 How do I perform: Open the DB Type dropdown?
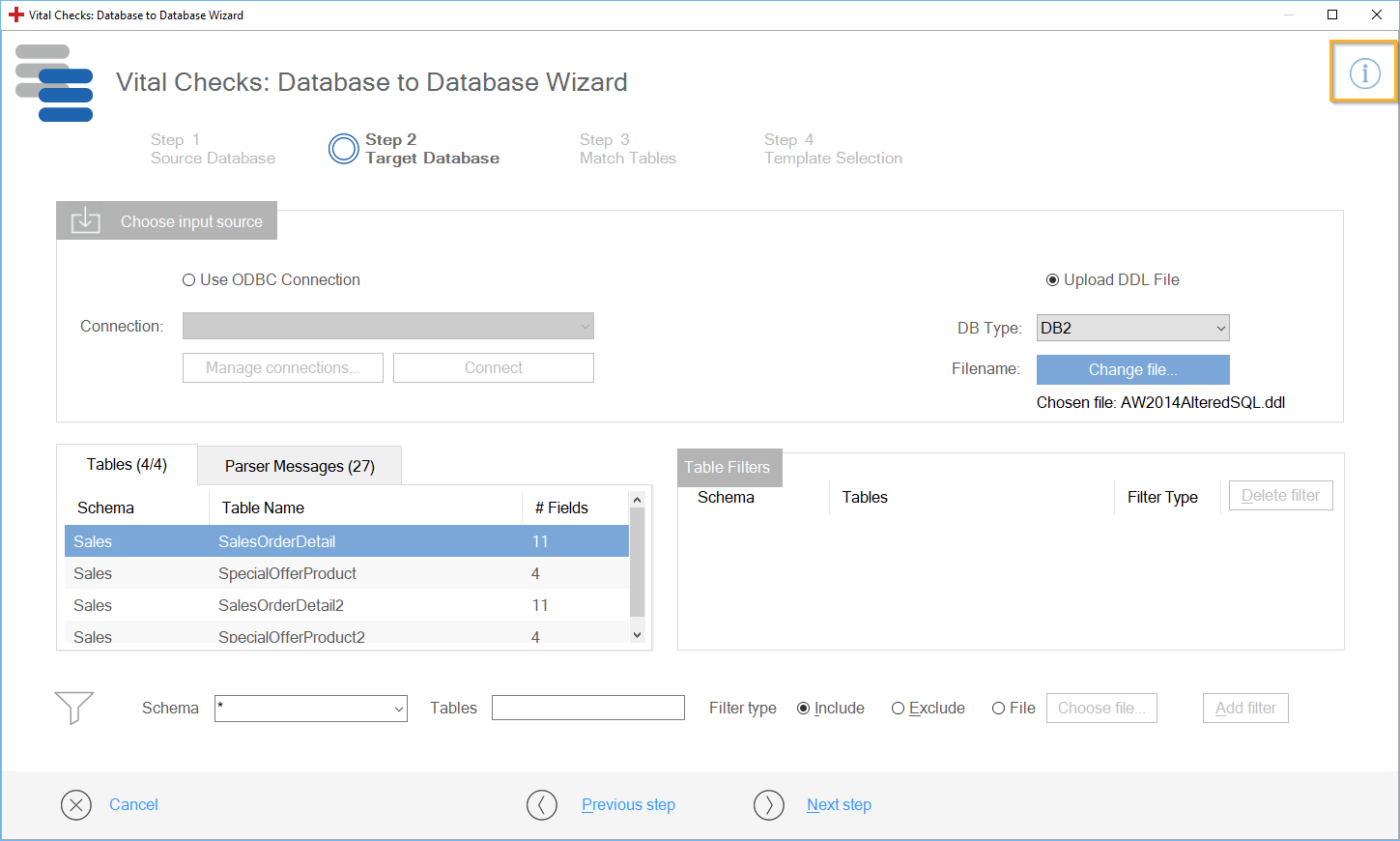[x=1132, y=329]
